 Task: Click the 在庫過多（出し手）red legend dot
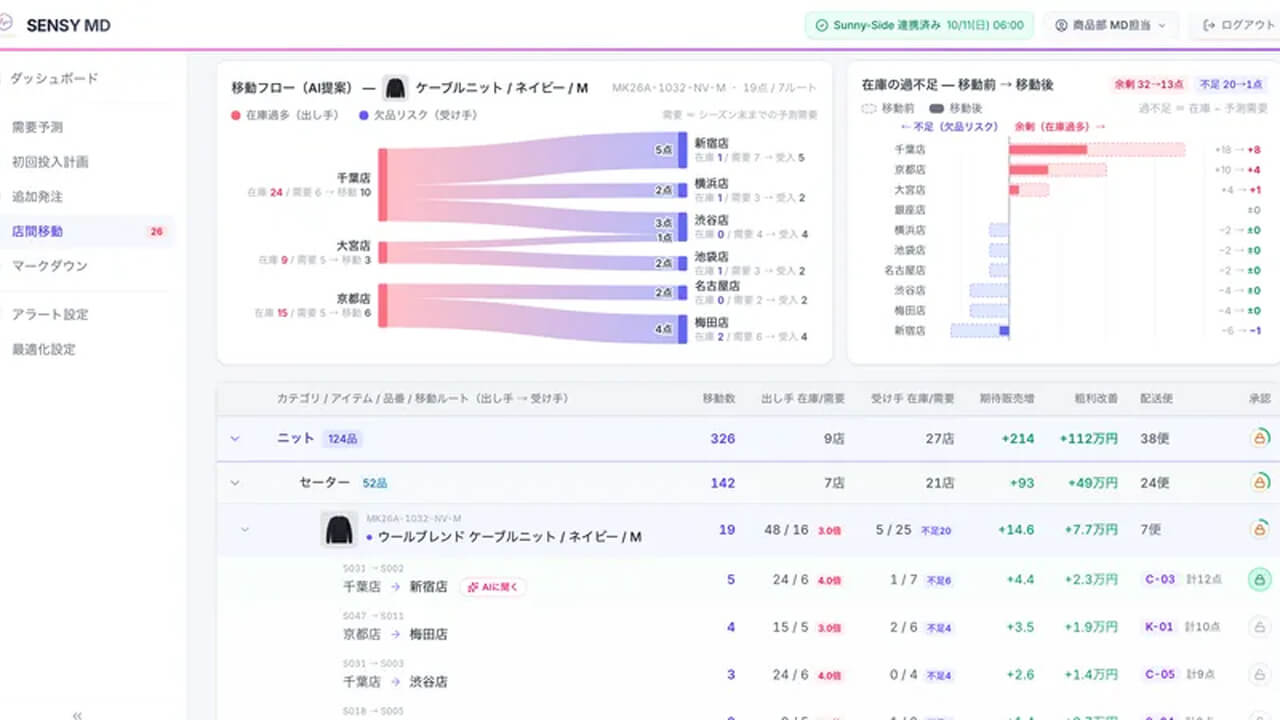click(235, 115)
